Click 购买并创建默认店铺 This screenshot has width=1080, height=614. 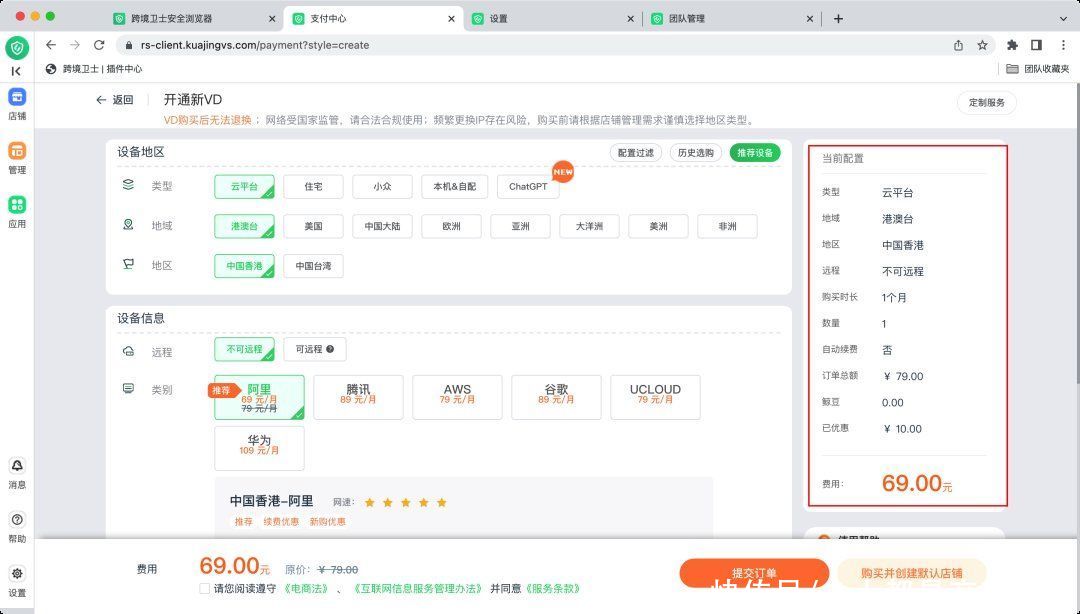[x=912, y=573]
